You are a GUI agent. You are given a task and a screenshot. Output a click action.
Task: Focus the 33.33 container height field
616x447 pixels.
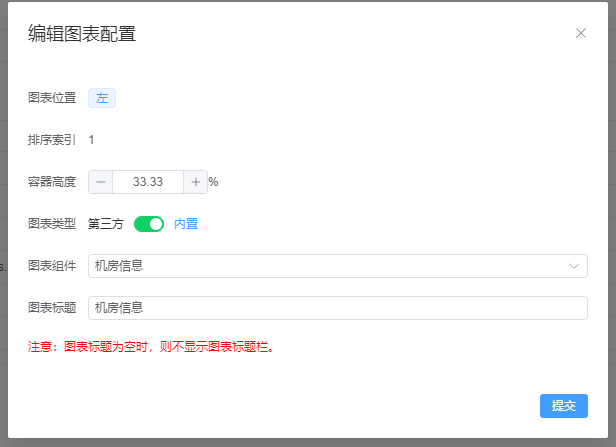[x=148, y=182]
